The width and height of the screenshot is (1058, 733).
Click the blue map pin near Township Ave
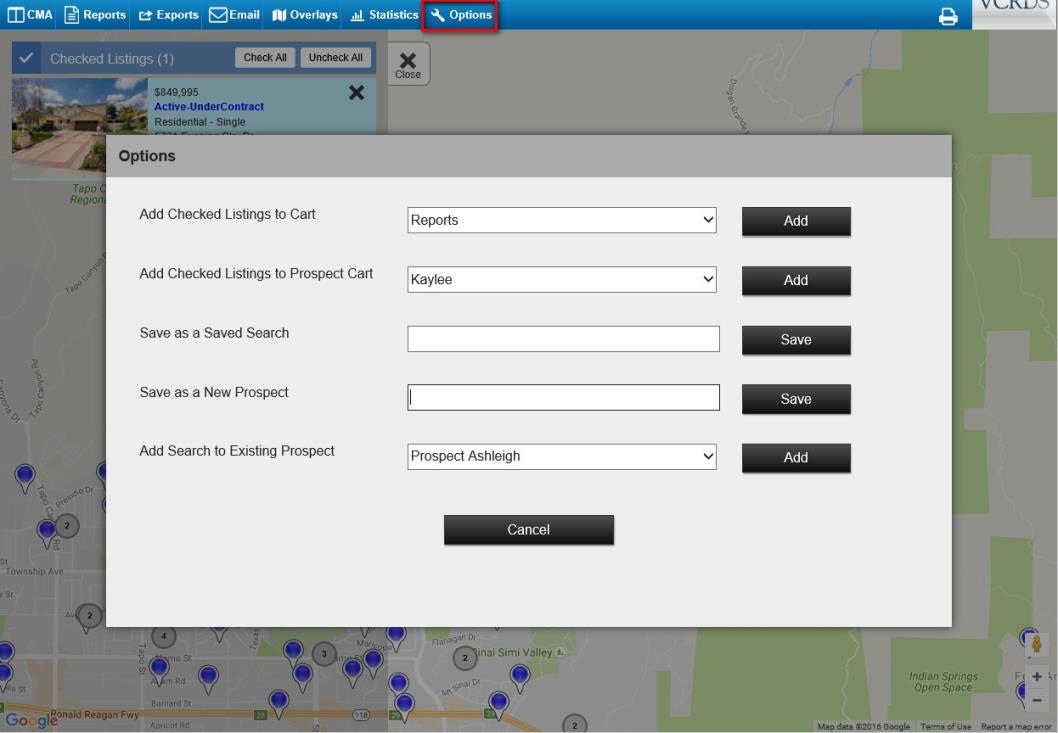coord(47,533)
